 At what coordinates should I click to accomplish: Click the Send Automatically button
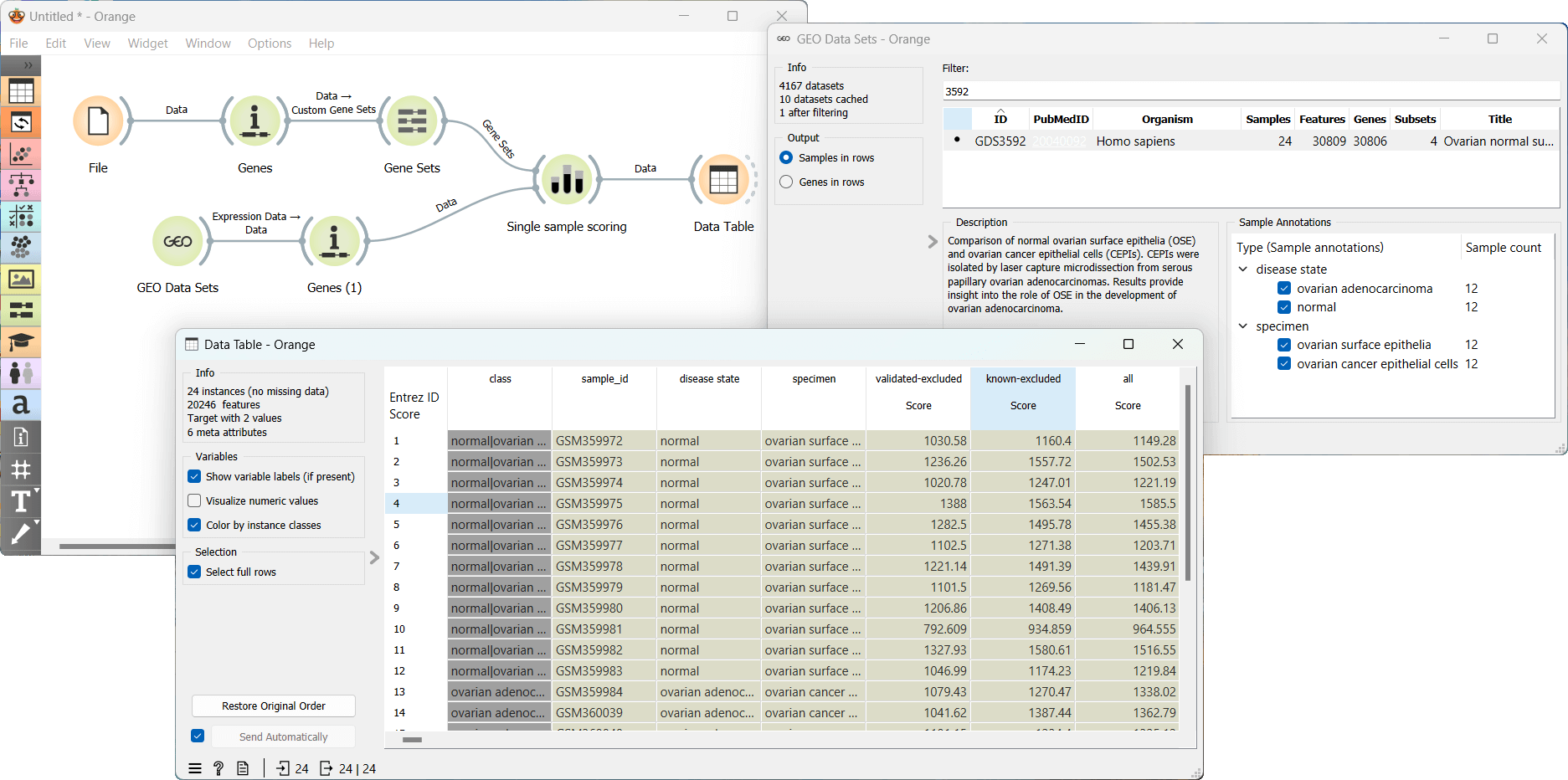coord(284,736)
